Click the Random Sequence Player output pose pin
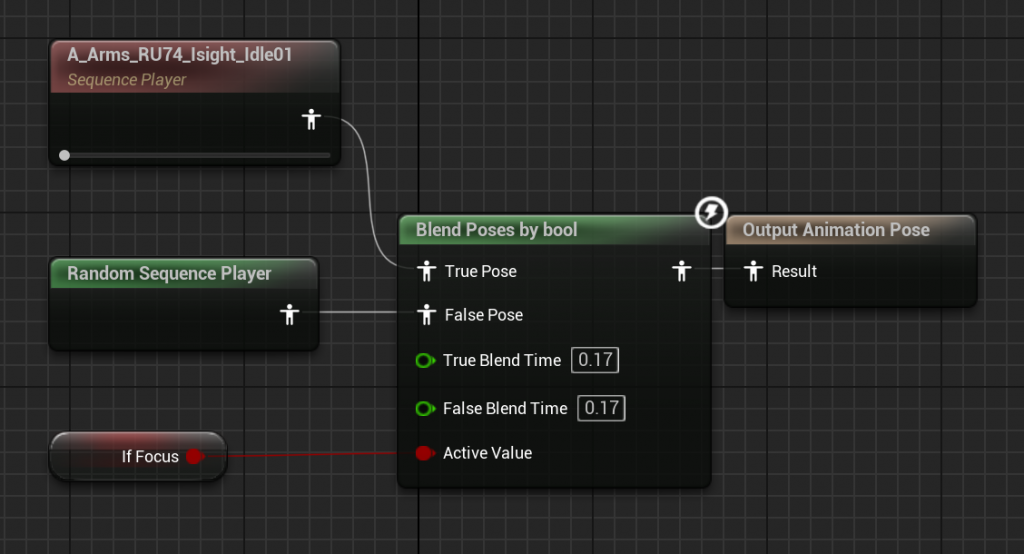 click(290, 314)
